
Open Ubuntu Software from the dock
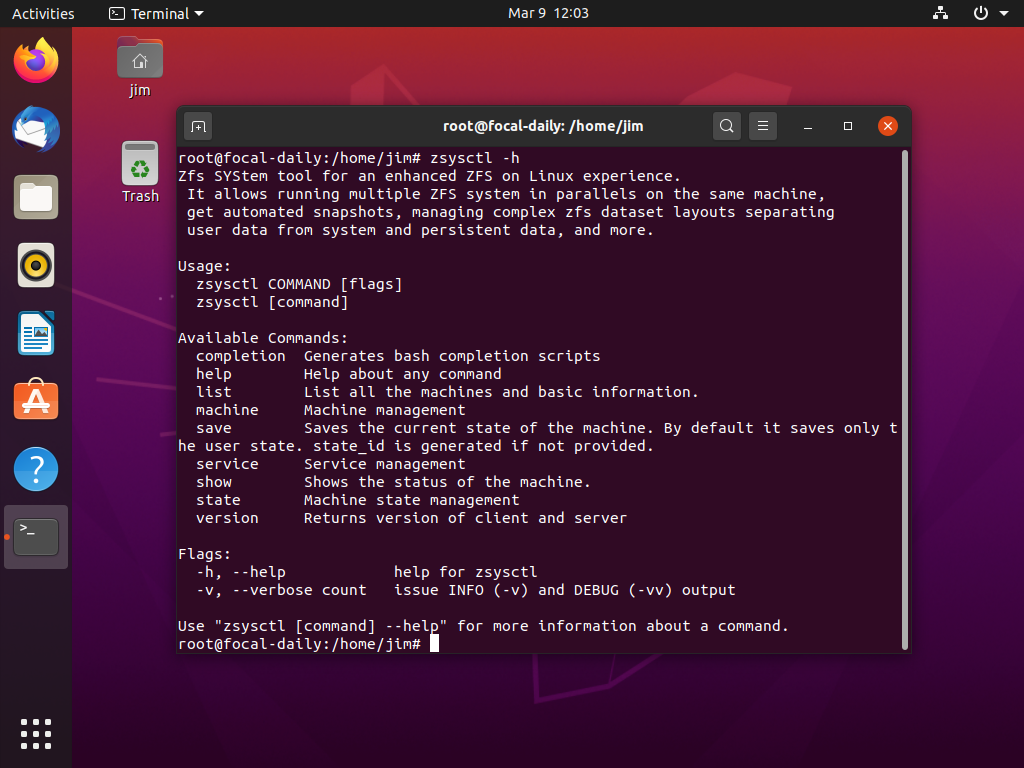point(35,400)
